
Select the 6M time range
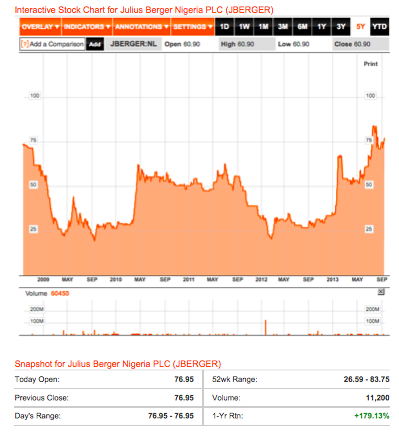(302, 27)
